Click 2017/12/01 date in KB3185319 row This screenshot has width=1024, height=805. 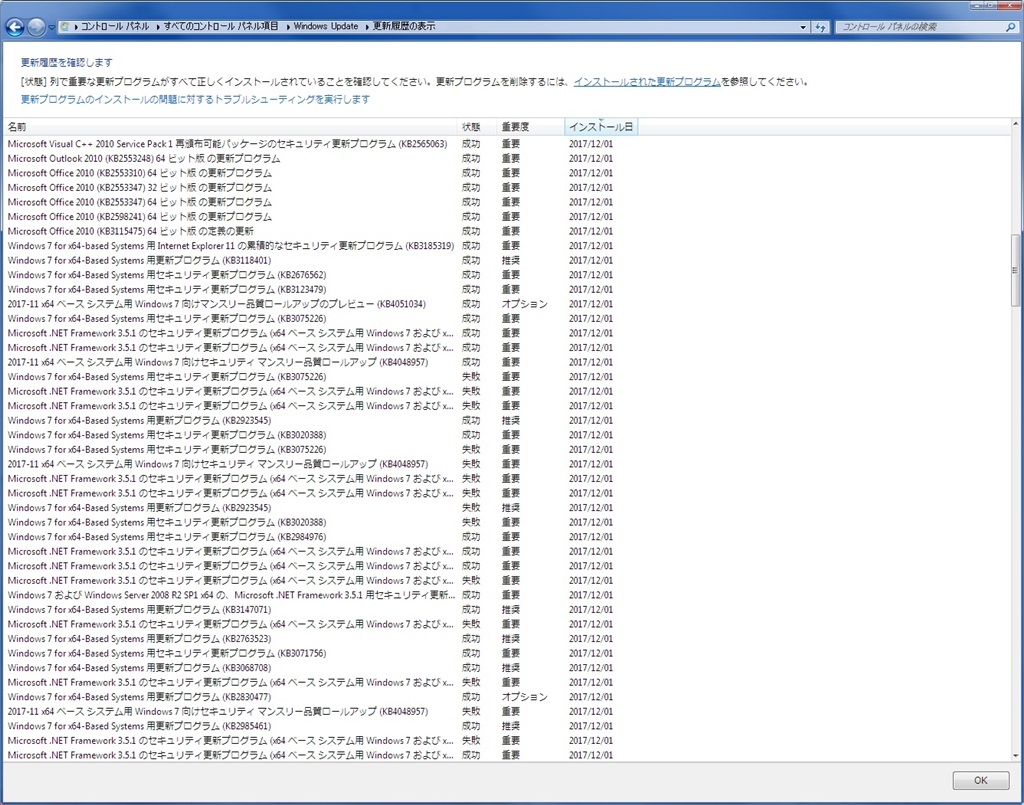click(591, 246)
